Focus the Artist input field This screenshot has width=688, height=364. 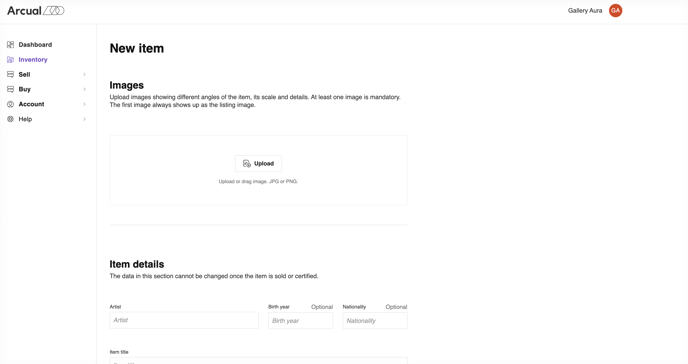[184, 320]
